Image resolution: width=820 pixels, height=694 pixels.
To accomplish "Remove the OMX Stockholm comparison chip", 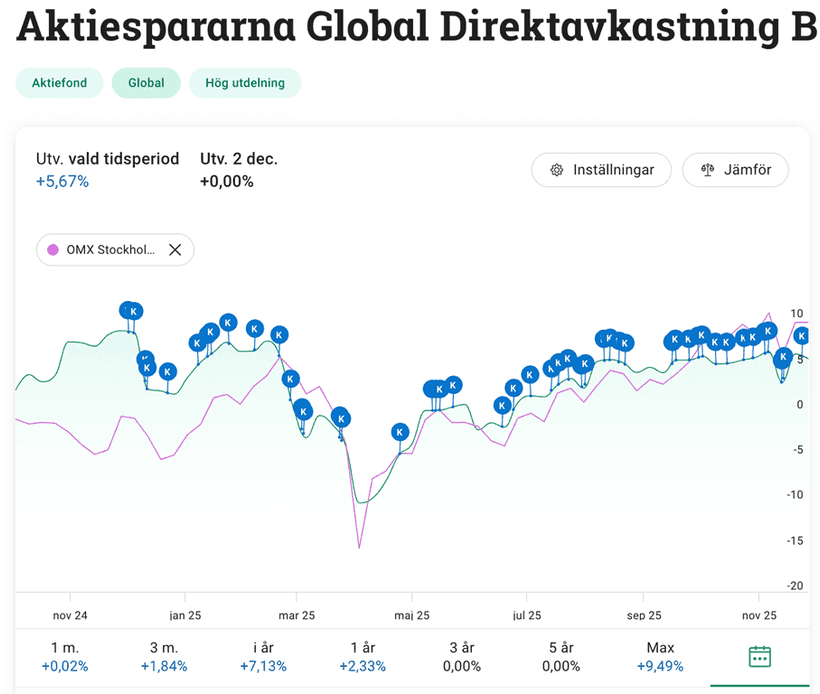I will pyautogui.click(x=175, y=250).
